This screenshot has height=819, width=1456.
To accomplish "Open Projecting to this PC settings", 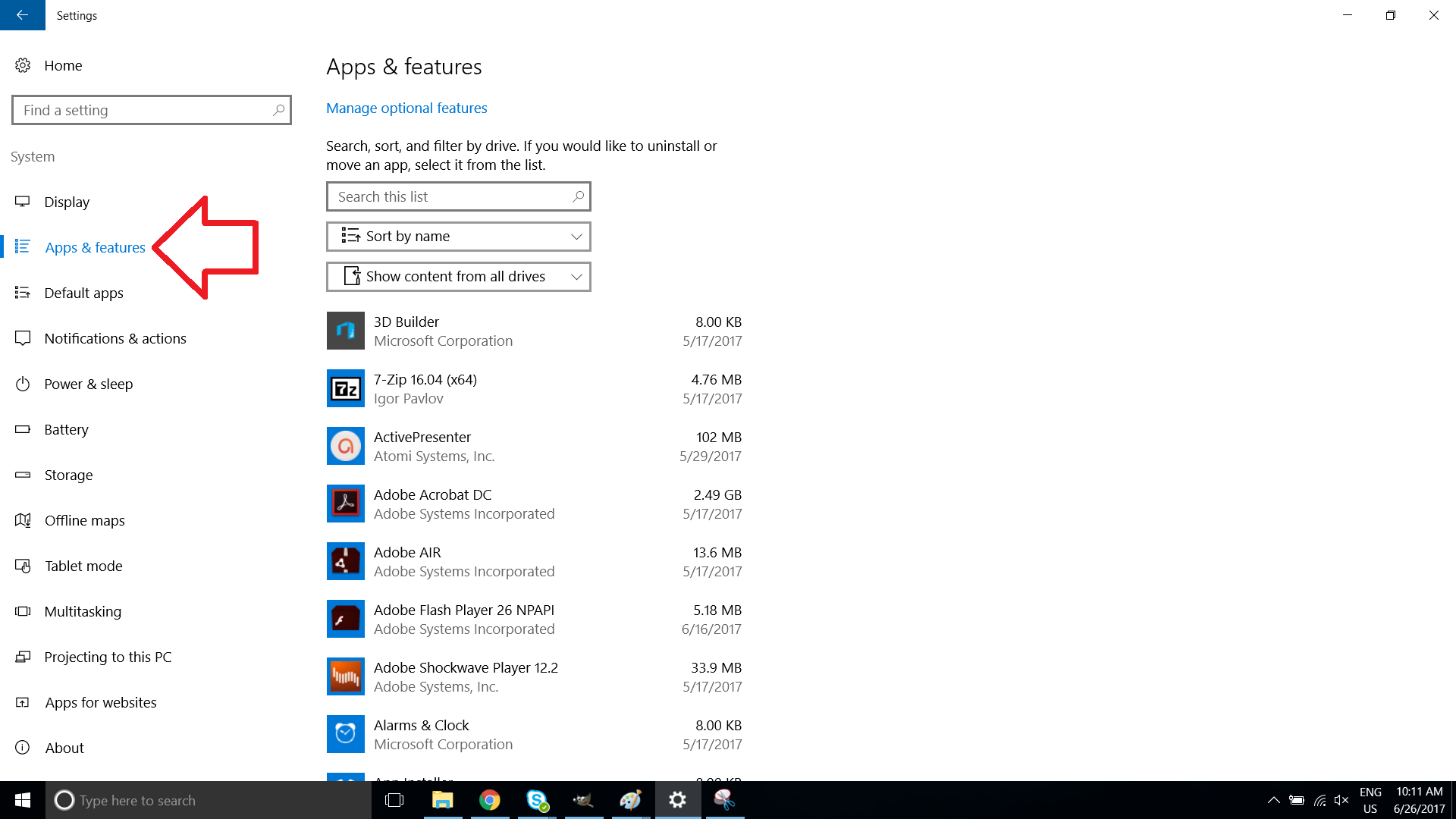I will click(x=108, y=657).
